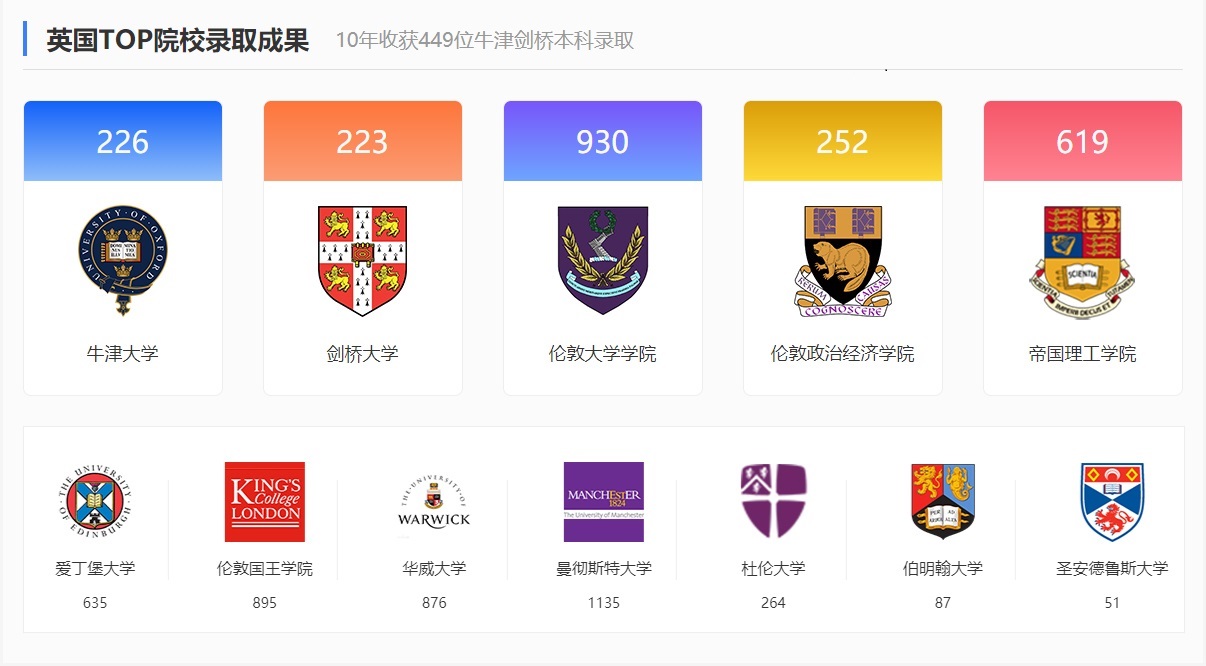
Task: Click the number 87 under Birmingham
Action: tap(943, 603)
